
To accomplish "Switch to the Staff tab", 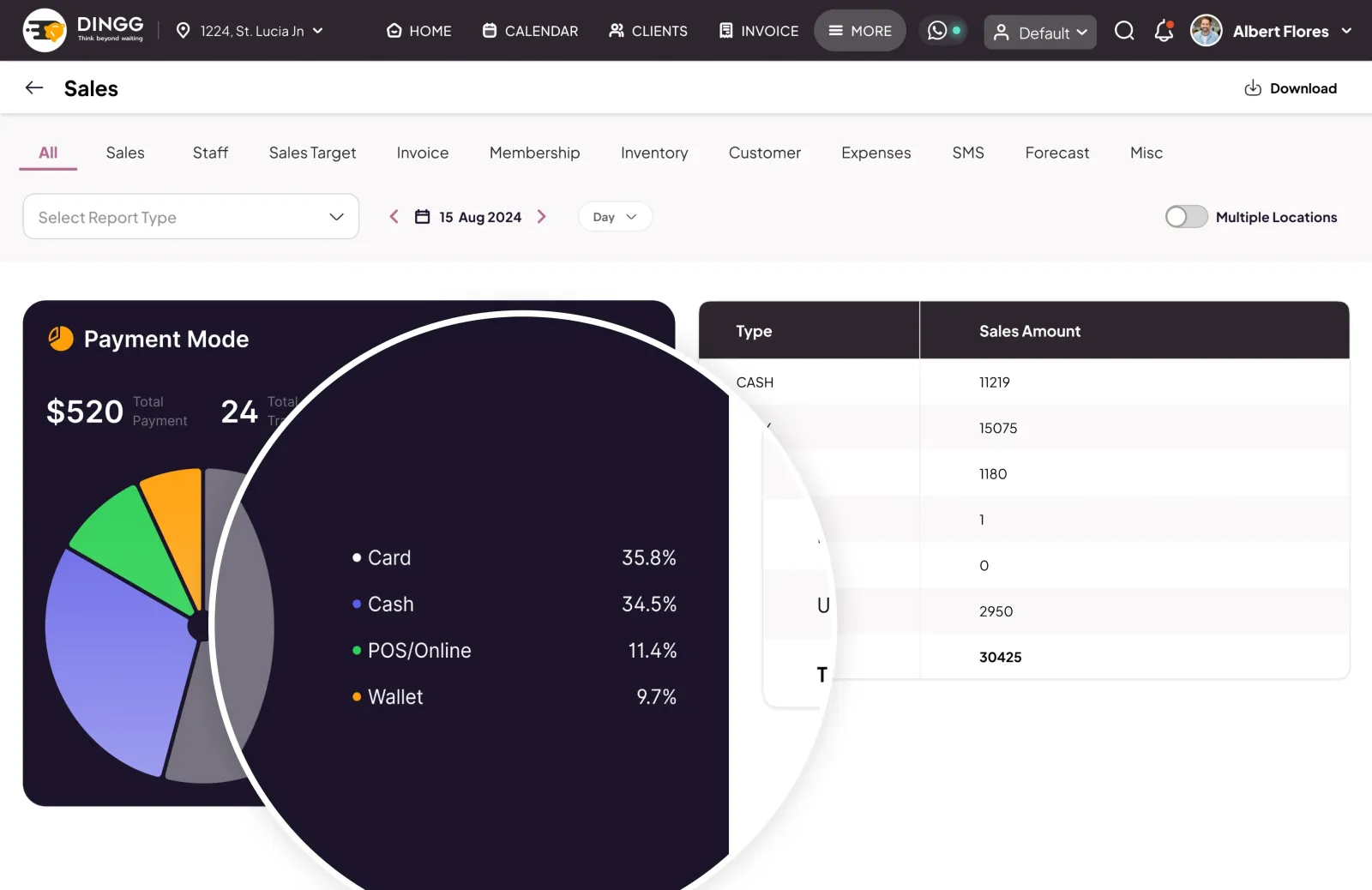I will tap(210, 153).
